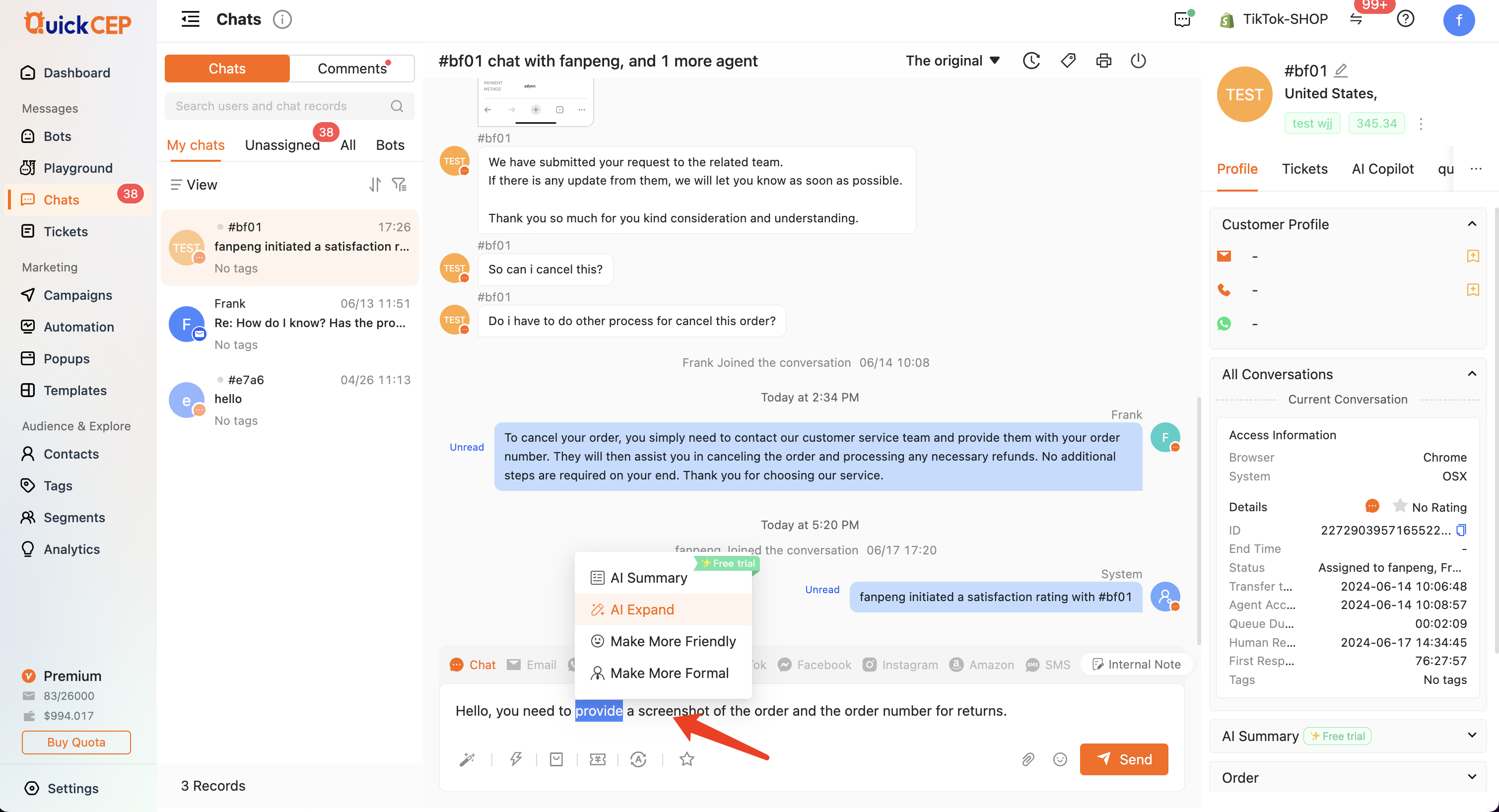This screenshot has width=1499, height=812.
Task: Select Make More Formal option
Action: [663, 673]
